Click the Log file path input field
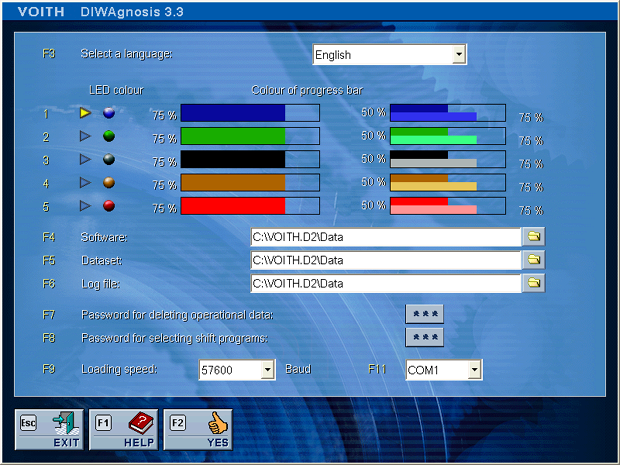The width and height of the screenshot is (620, 465). [386, 284]
